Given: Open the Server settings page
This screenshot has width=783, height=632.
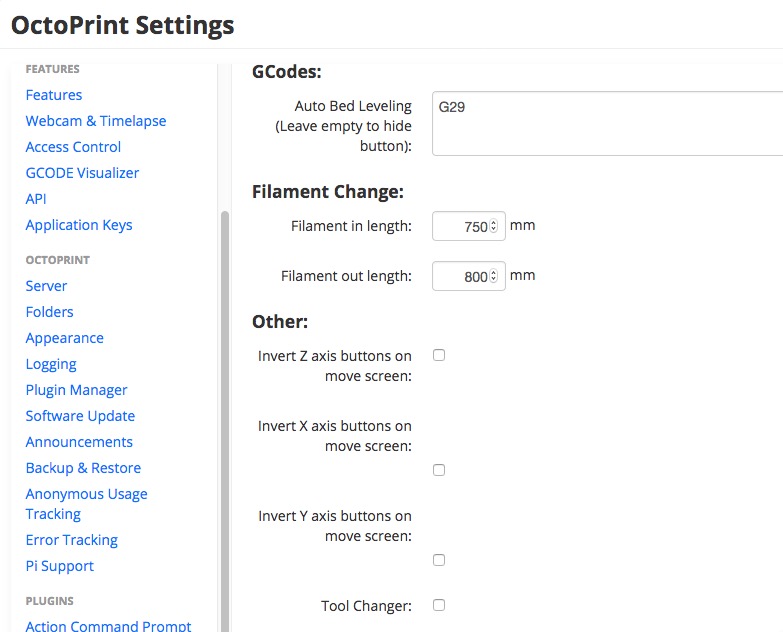Looking at the screenshot, I should pyautogui.click(x=47, y=286).
